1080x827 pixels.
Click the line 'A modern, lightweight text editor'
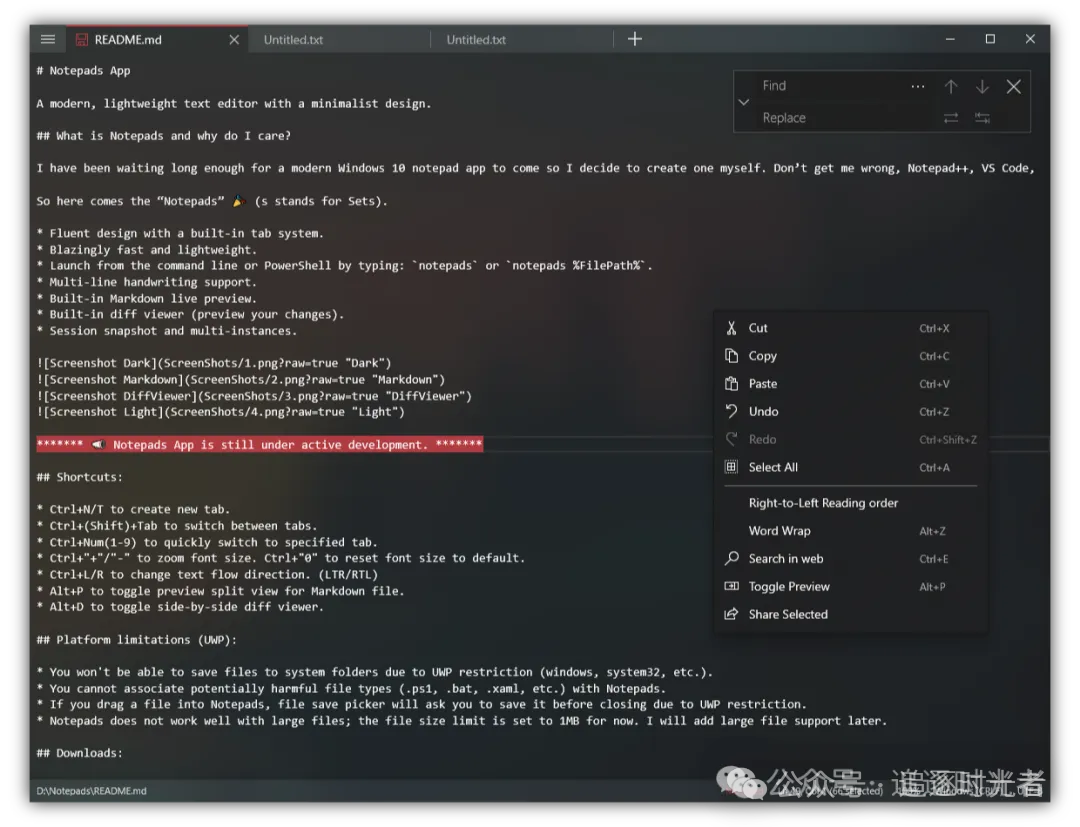[x=233, y=103]
